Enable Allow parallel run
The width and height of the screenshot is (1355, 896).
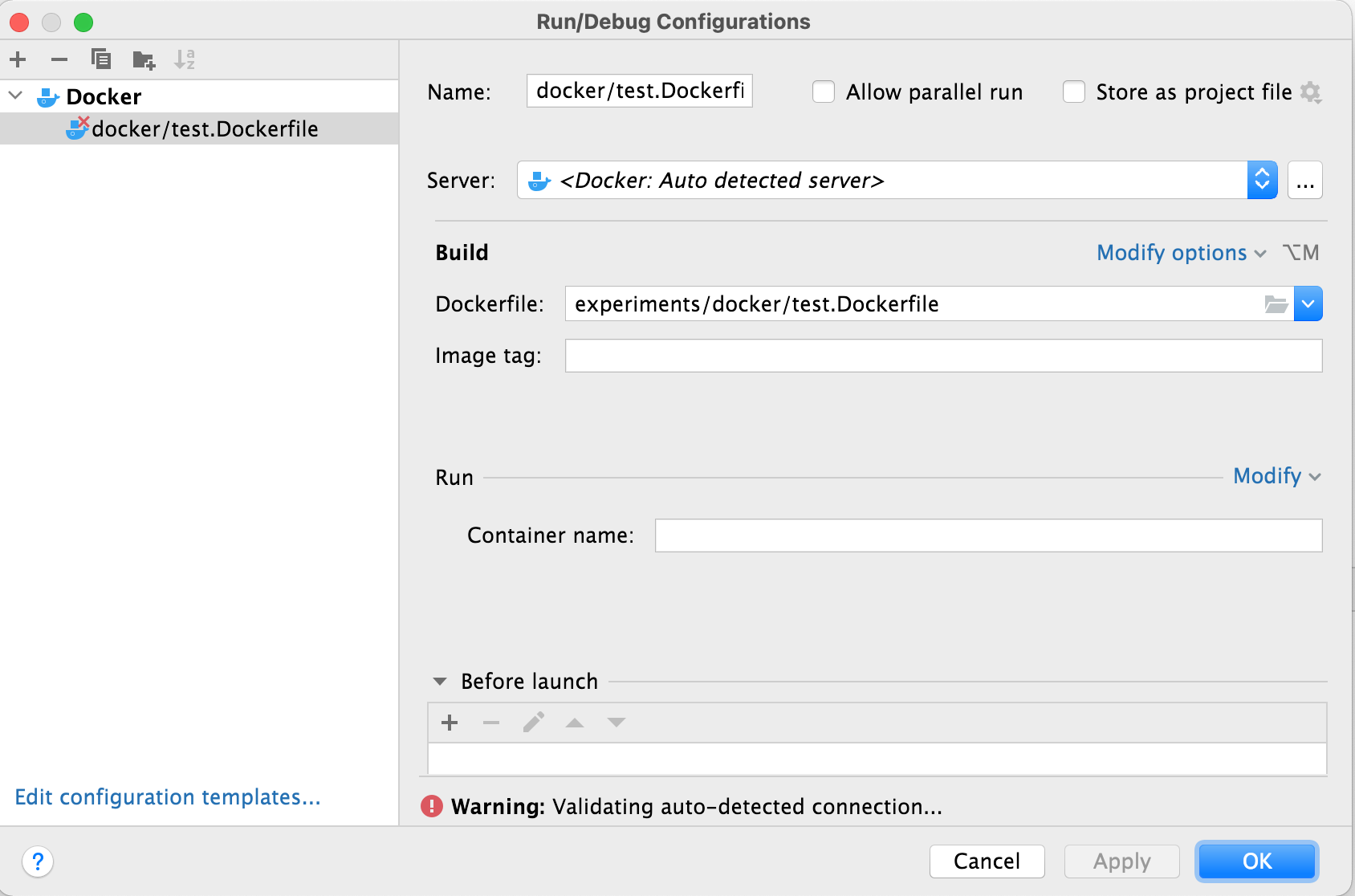[824, 92]
